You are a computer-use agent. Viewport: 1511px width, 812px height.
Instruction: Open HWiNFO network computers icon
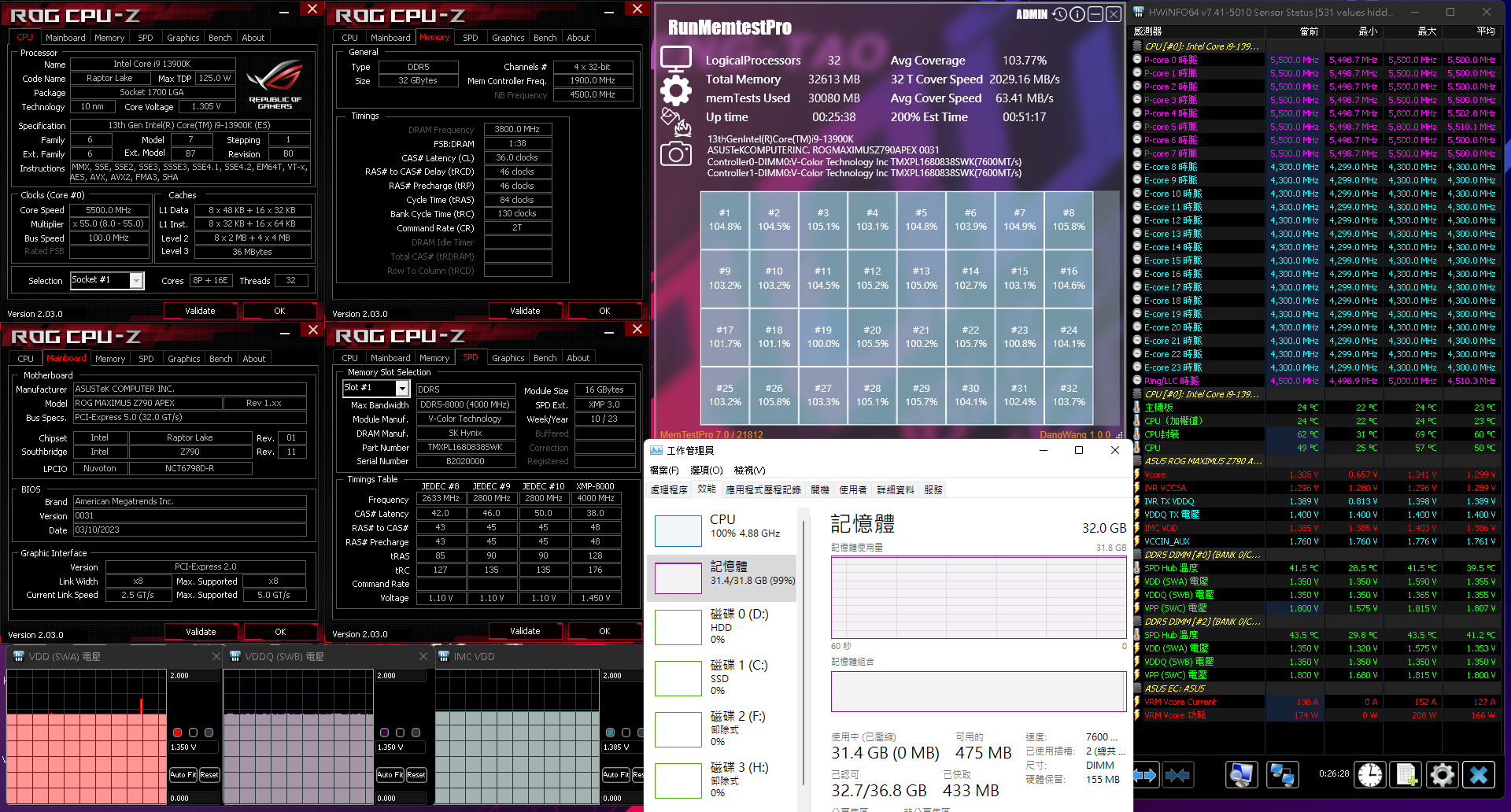(x=1282, y=775)
